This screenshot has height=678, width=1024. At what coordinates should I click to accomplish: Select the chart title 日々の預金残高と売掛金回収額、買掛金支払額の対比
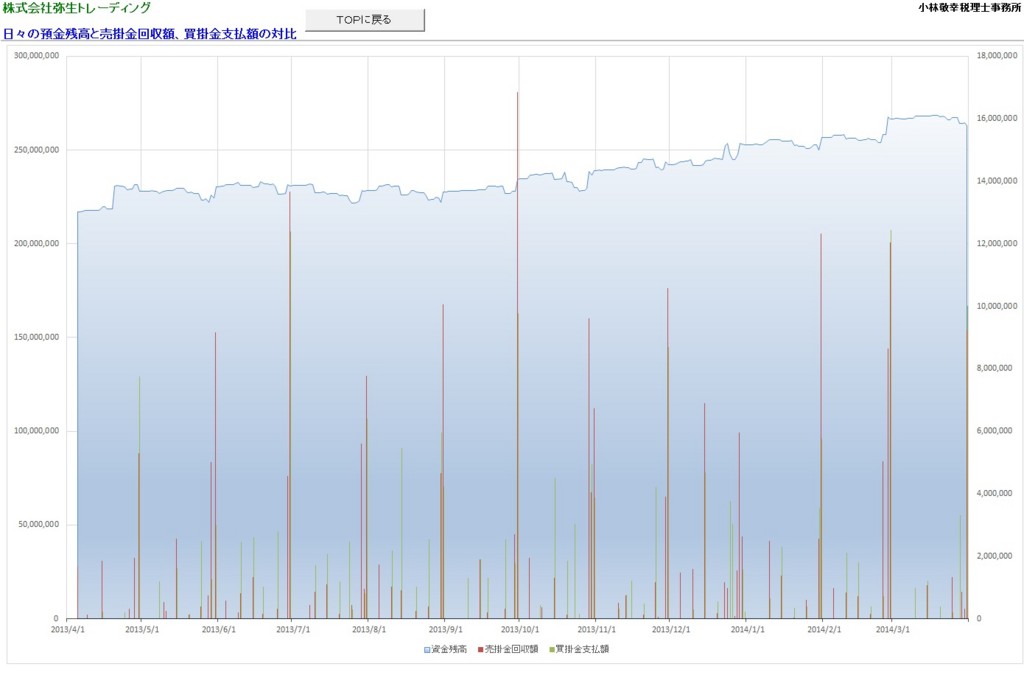(150, 34)
